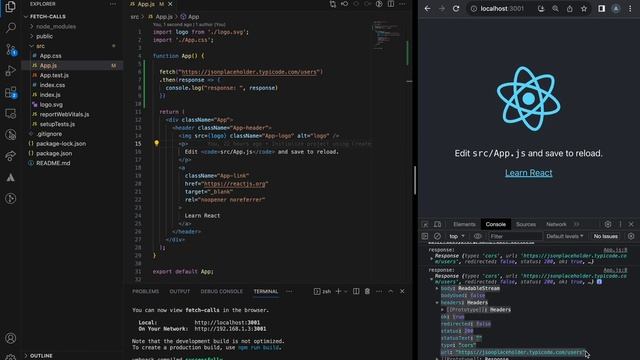Click the console Filter input field
Screen dimensions: 640x360
point(515,236)
